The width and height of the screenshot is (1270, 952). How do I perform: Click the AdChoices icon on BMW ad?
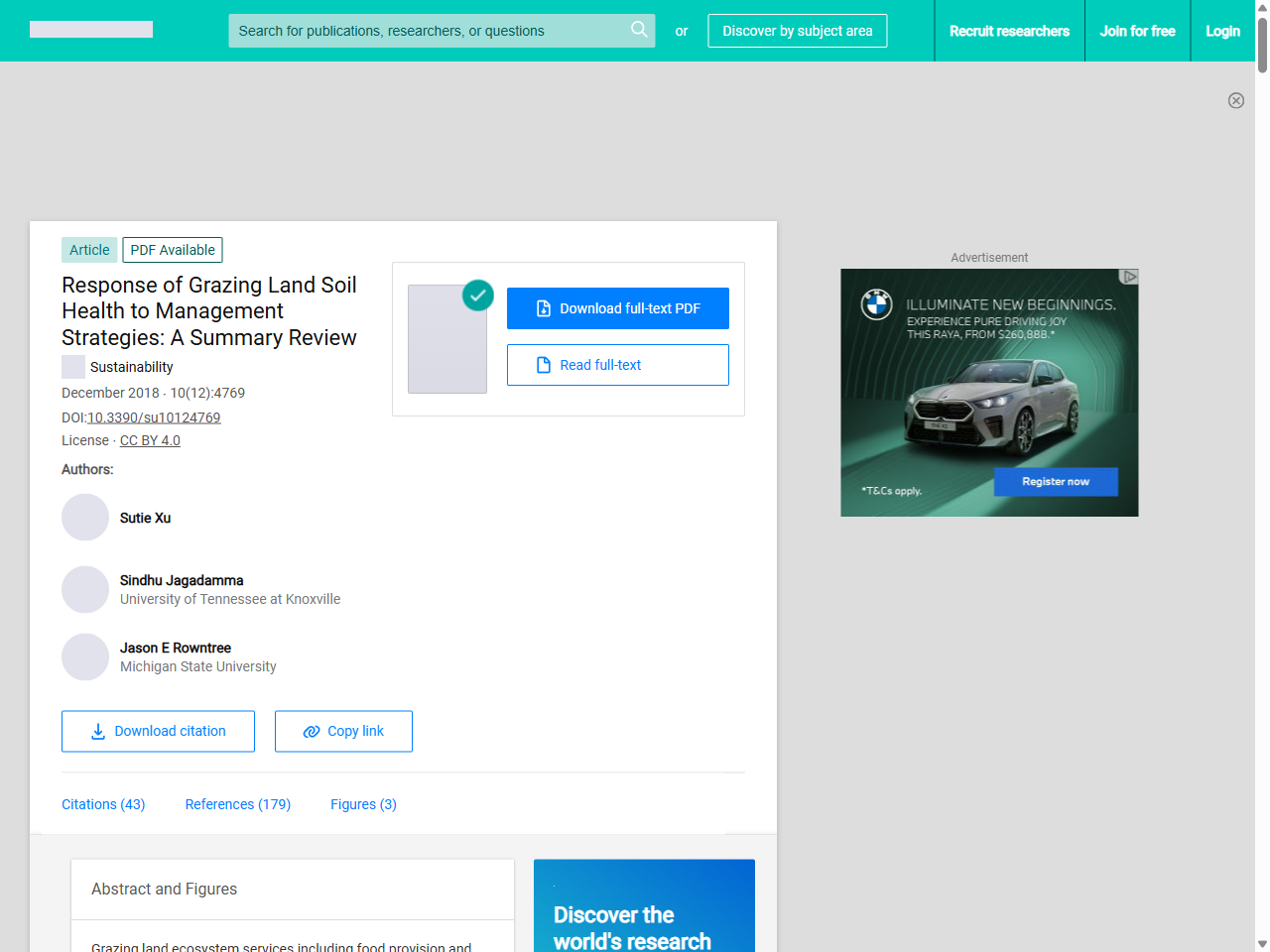(x=1129, y=277)
